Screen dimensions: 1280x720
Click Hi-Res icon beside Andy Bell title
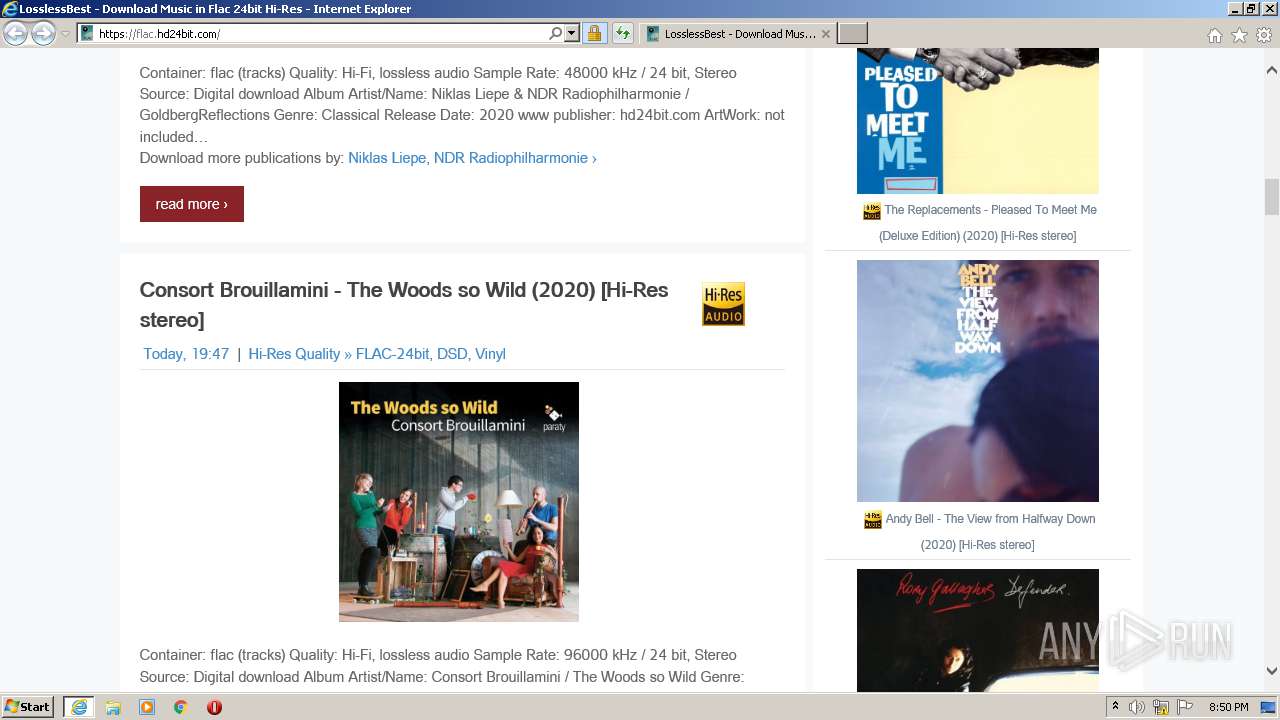[x=873, y=520]
